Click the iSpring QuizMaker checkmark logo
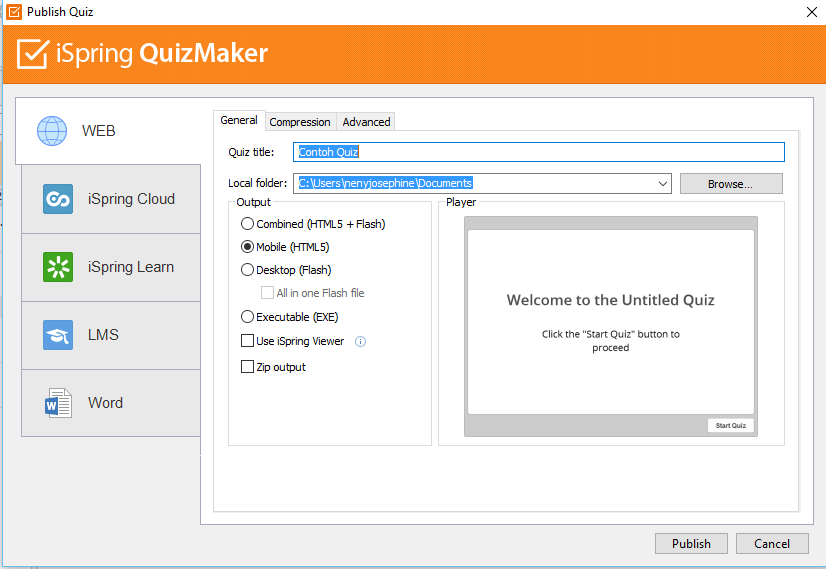826x569 pixels. click(33, 54)
